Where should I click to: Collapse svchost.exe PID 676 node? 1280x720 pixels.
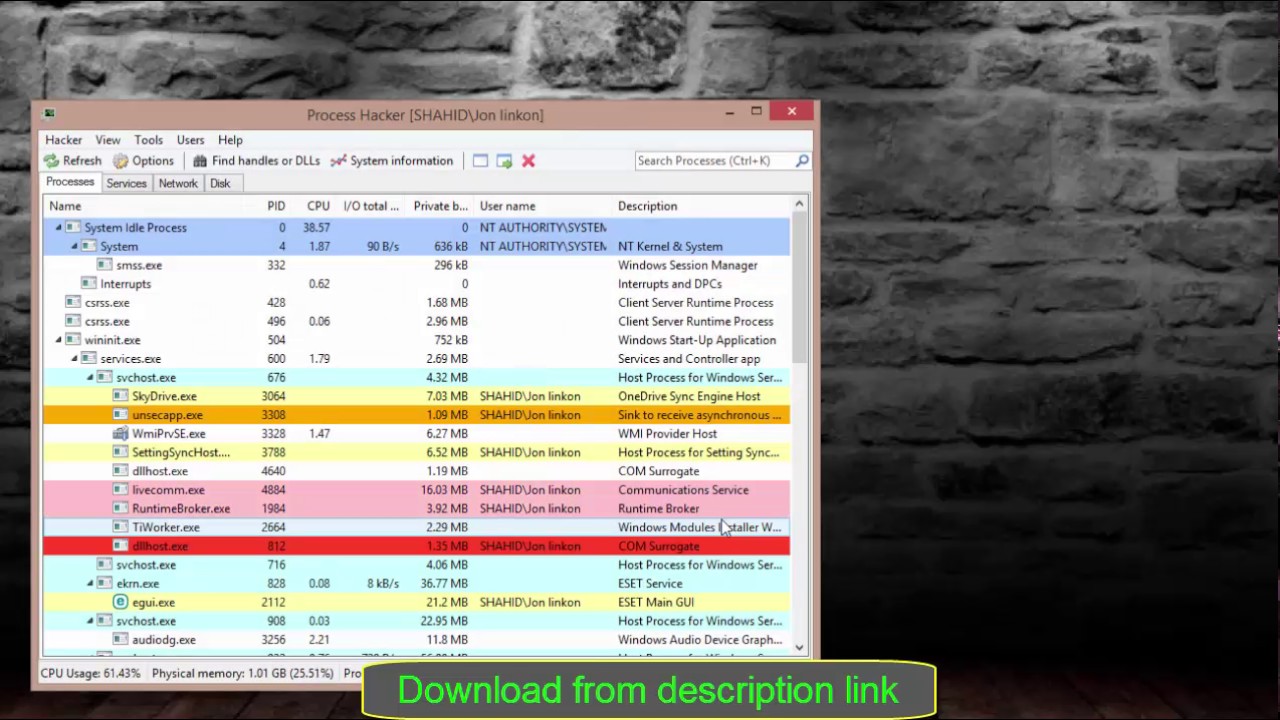pyautogui.click(x=91, y=377)
